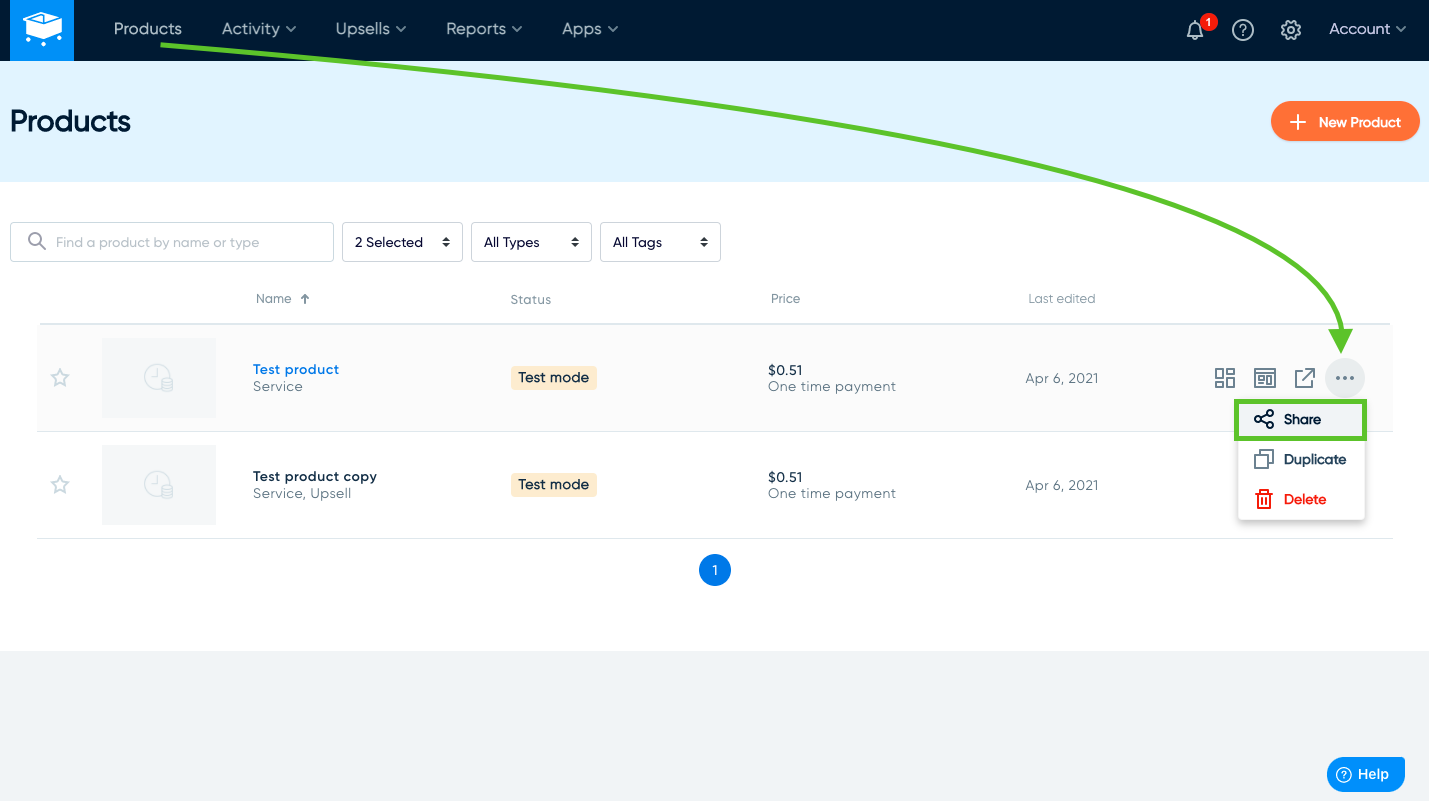Screen dimensions: 1429x801
Task: Star the Test product row
Action: pos(60,378)
